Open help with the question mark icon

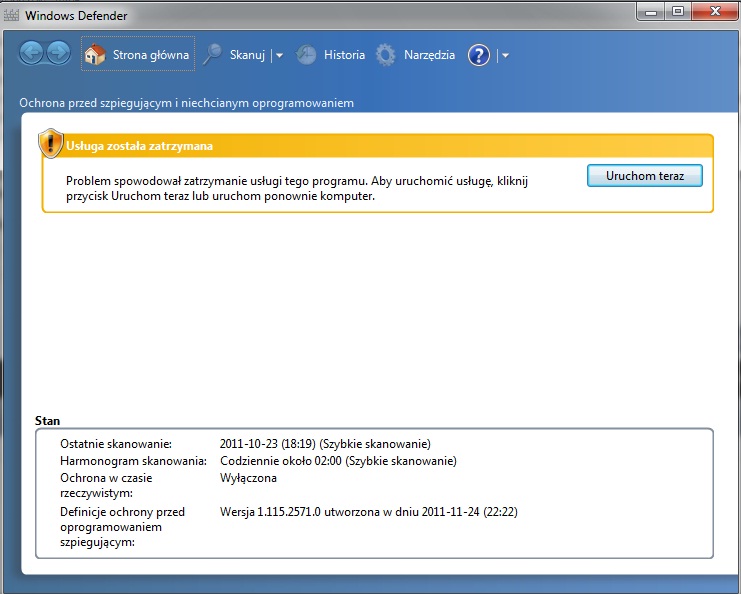pos(479,55)
